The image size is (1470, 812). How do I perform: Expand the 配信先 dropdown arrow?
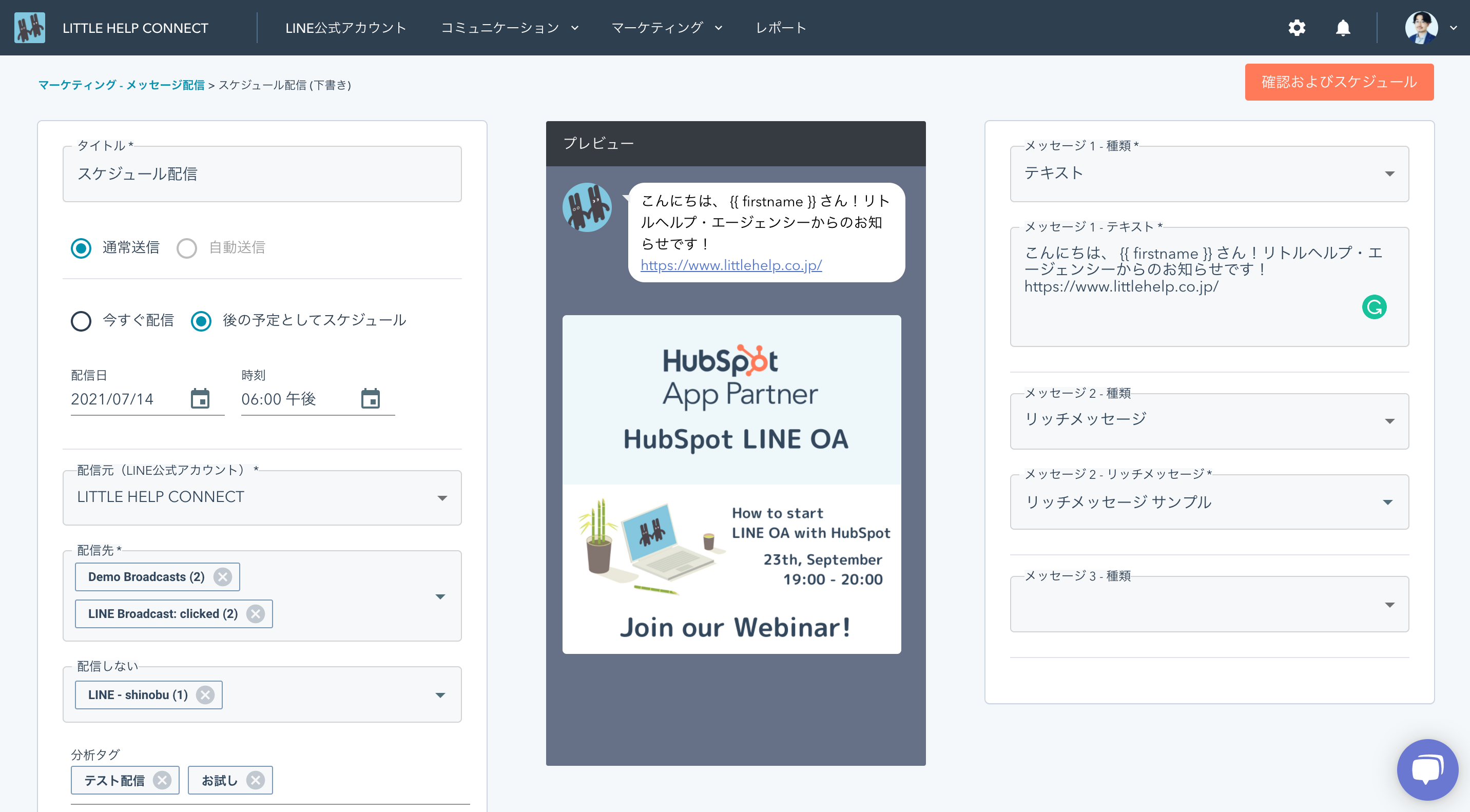point(440,597)
